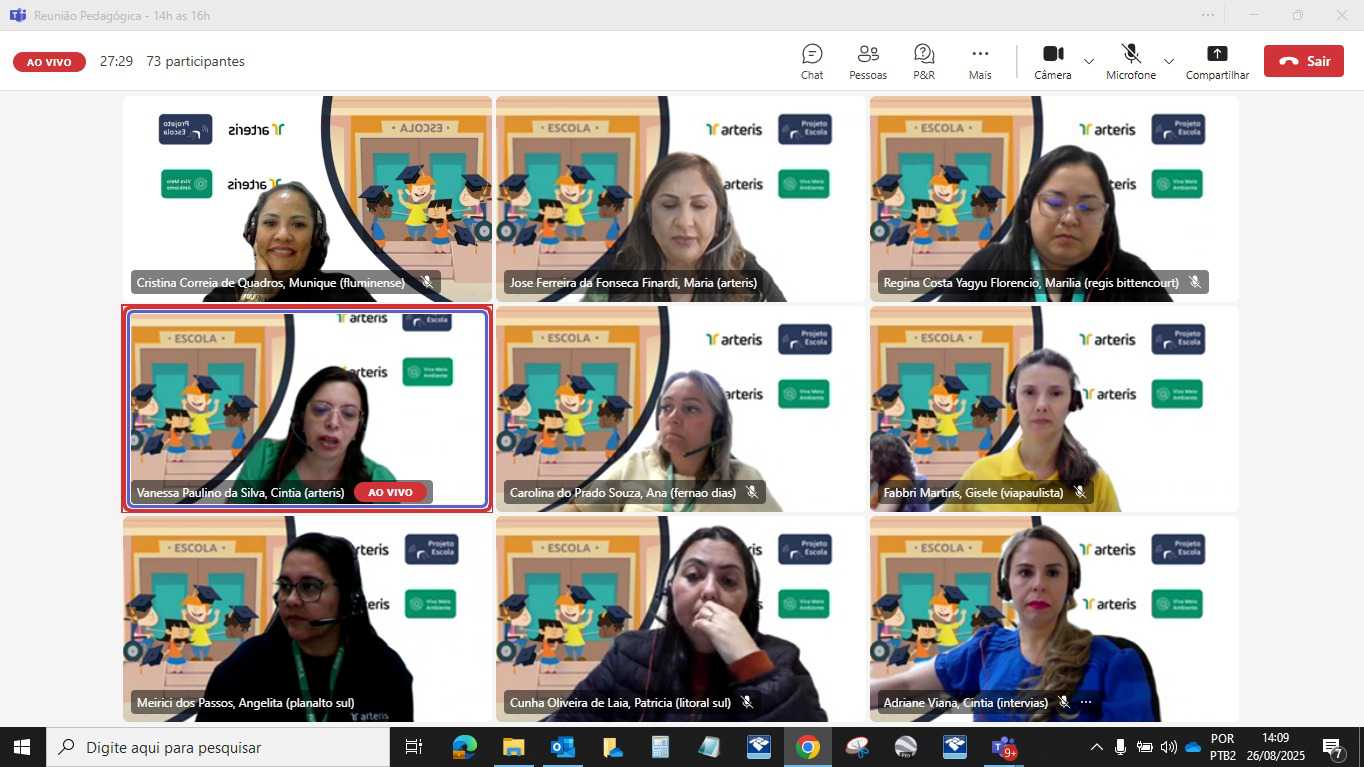Open the Mais menu
Viewport: 1364px width, 767px height.
980,60
